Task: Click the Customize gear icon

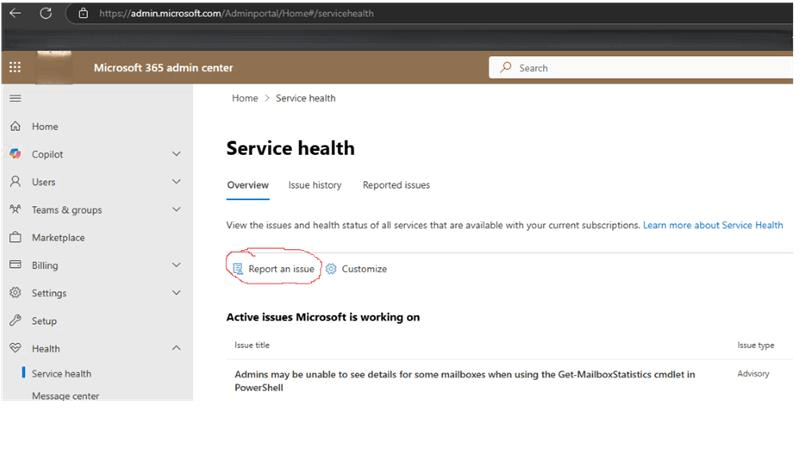Action: [331, 268]
